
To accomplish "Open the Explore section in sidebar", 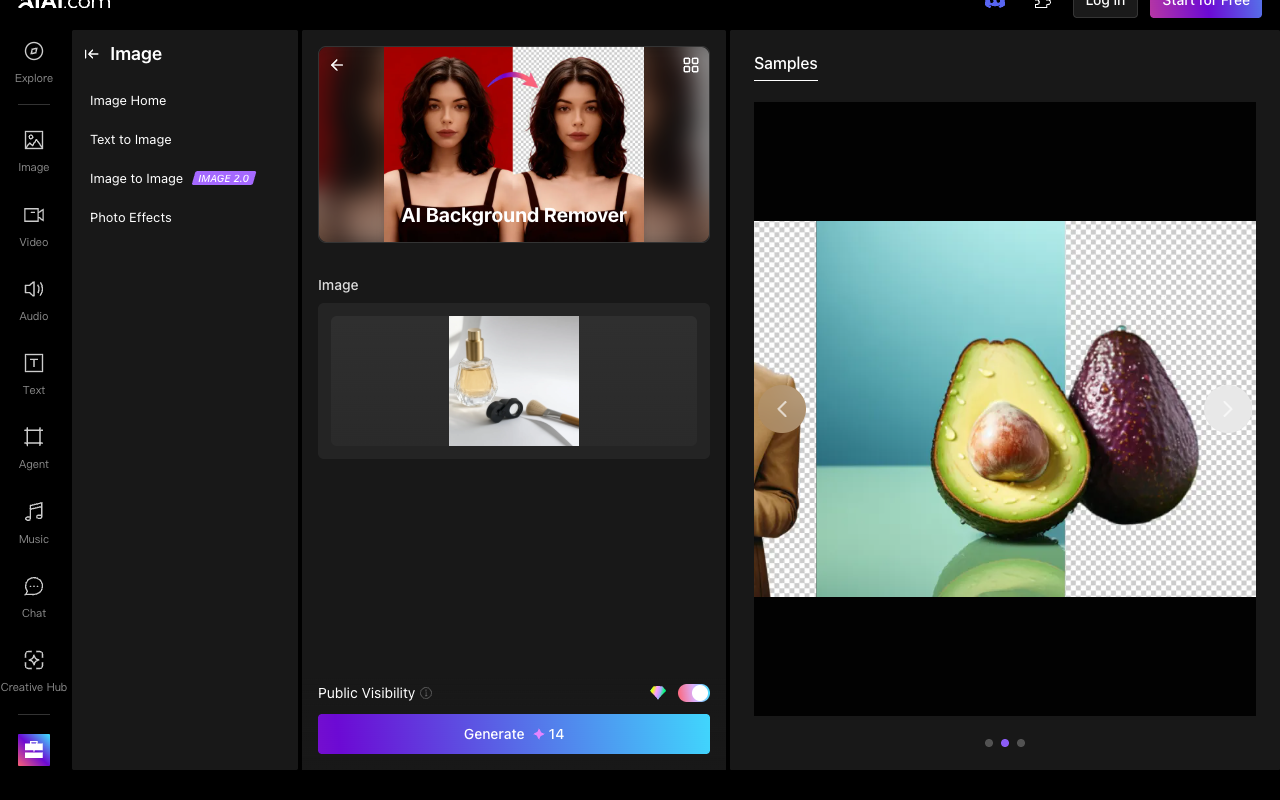I will (34, 61).
